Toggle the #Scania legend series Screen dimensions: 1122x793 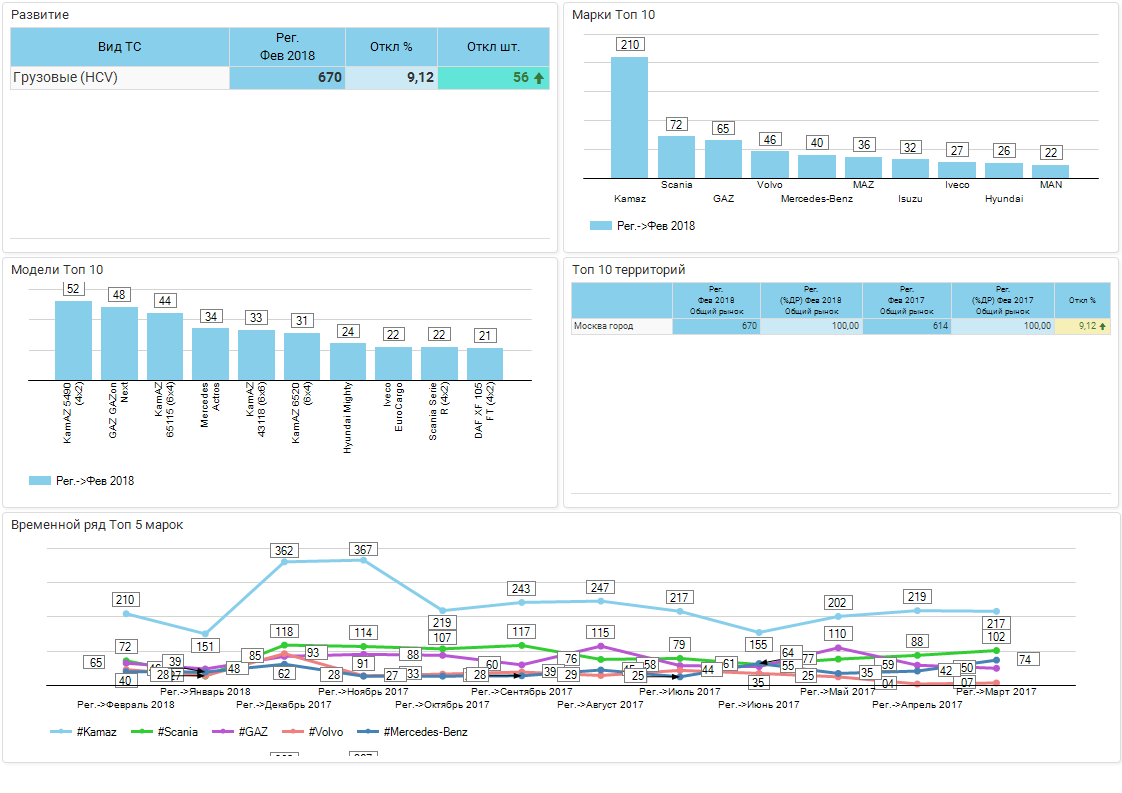tap(165, 731)
